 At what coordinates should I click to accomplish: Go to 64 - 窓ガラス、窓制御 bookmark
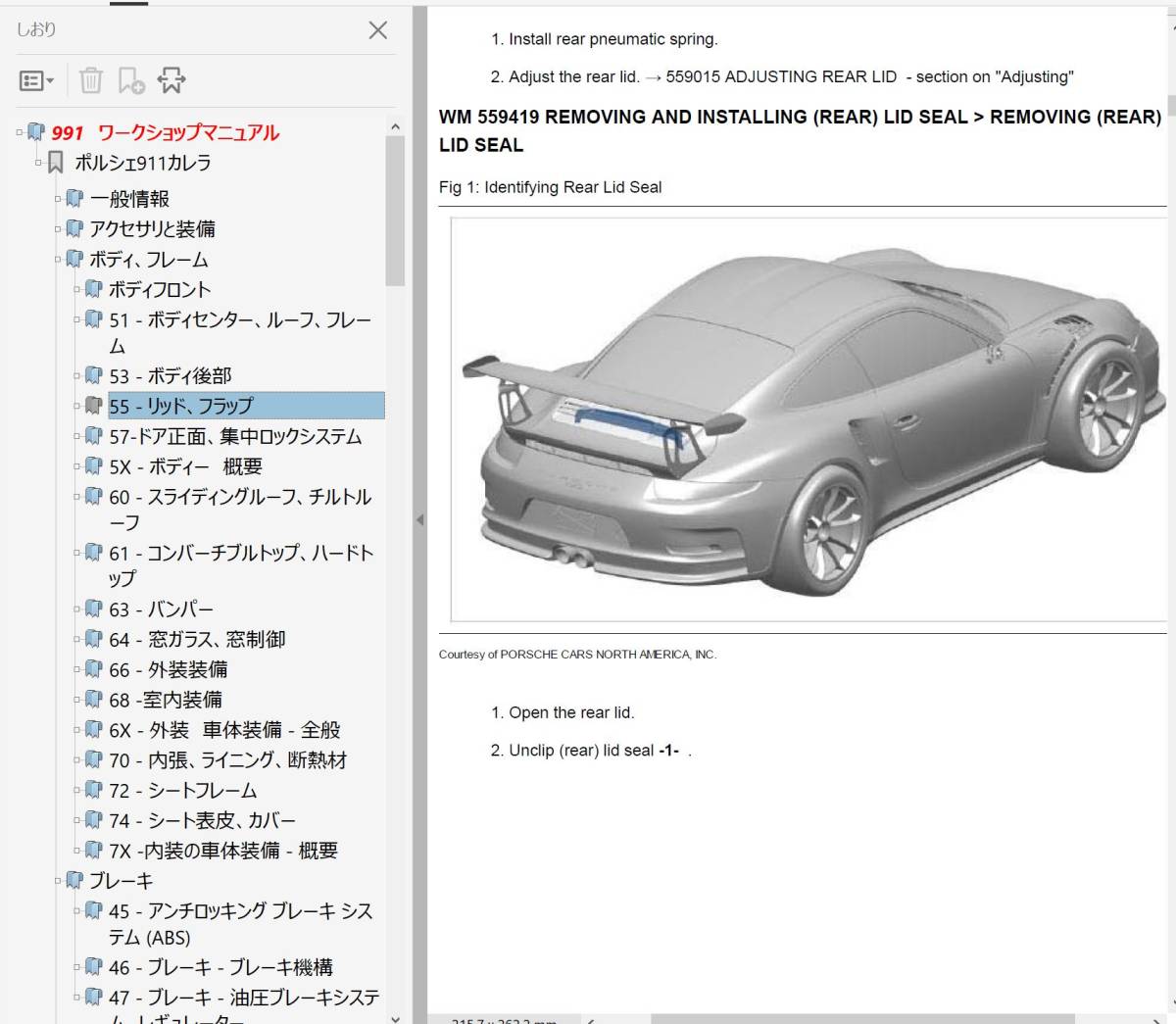click(x=197, y=639)
